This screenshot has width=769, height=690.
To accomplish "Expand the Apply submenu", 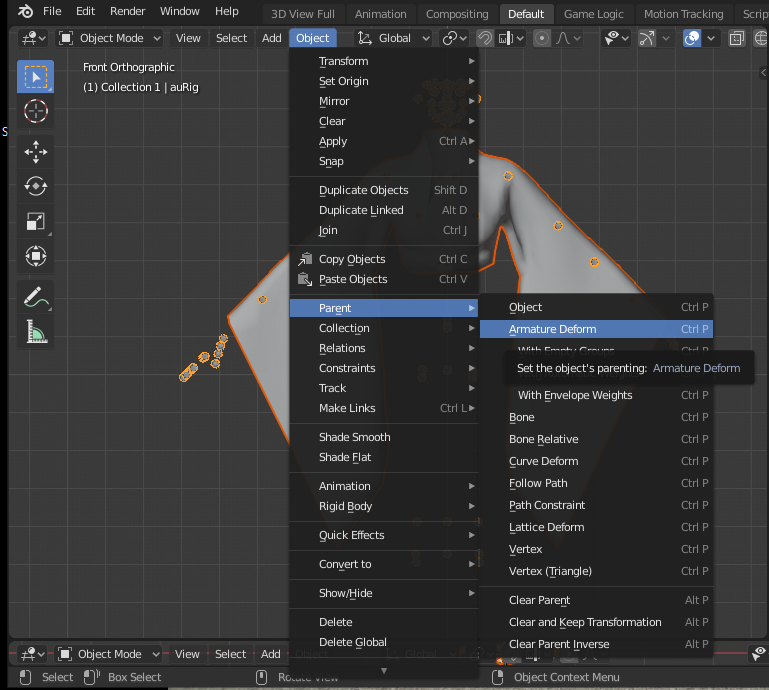I will point(384,141).
